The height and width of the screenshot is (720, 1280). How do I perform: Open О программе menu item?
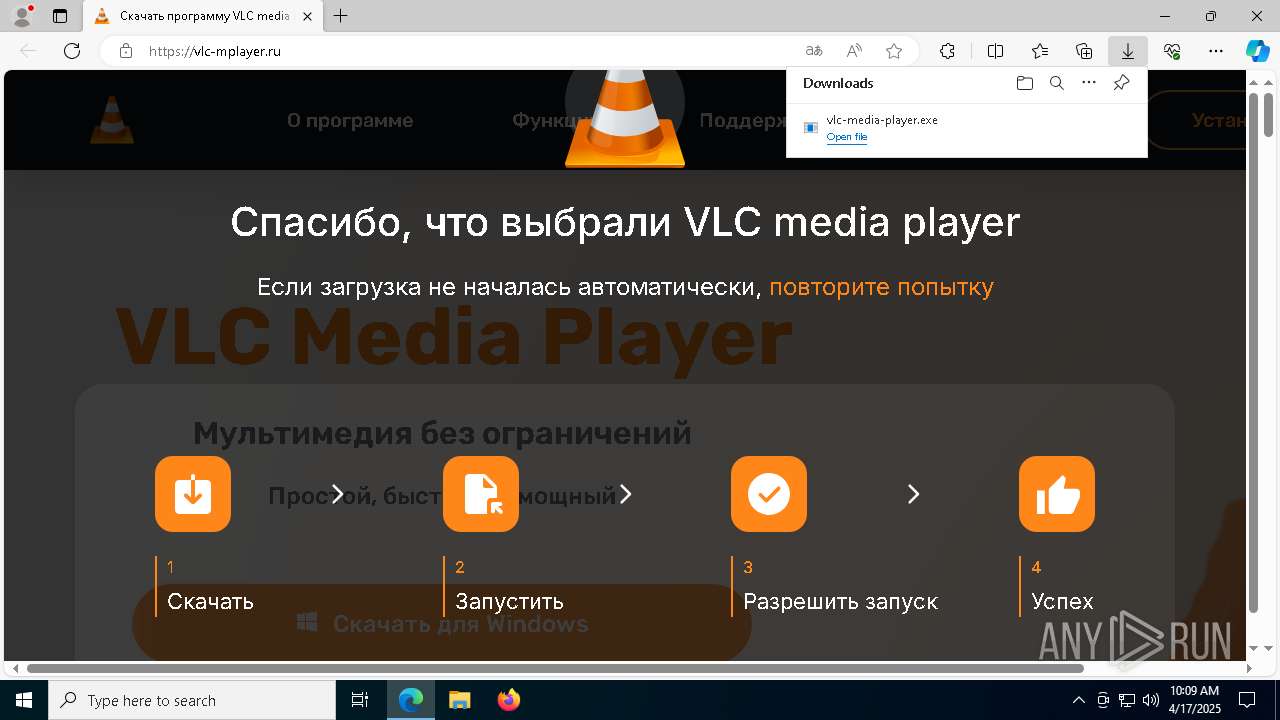click(350, 121)
